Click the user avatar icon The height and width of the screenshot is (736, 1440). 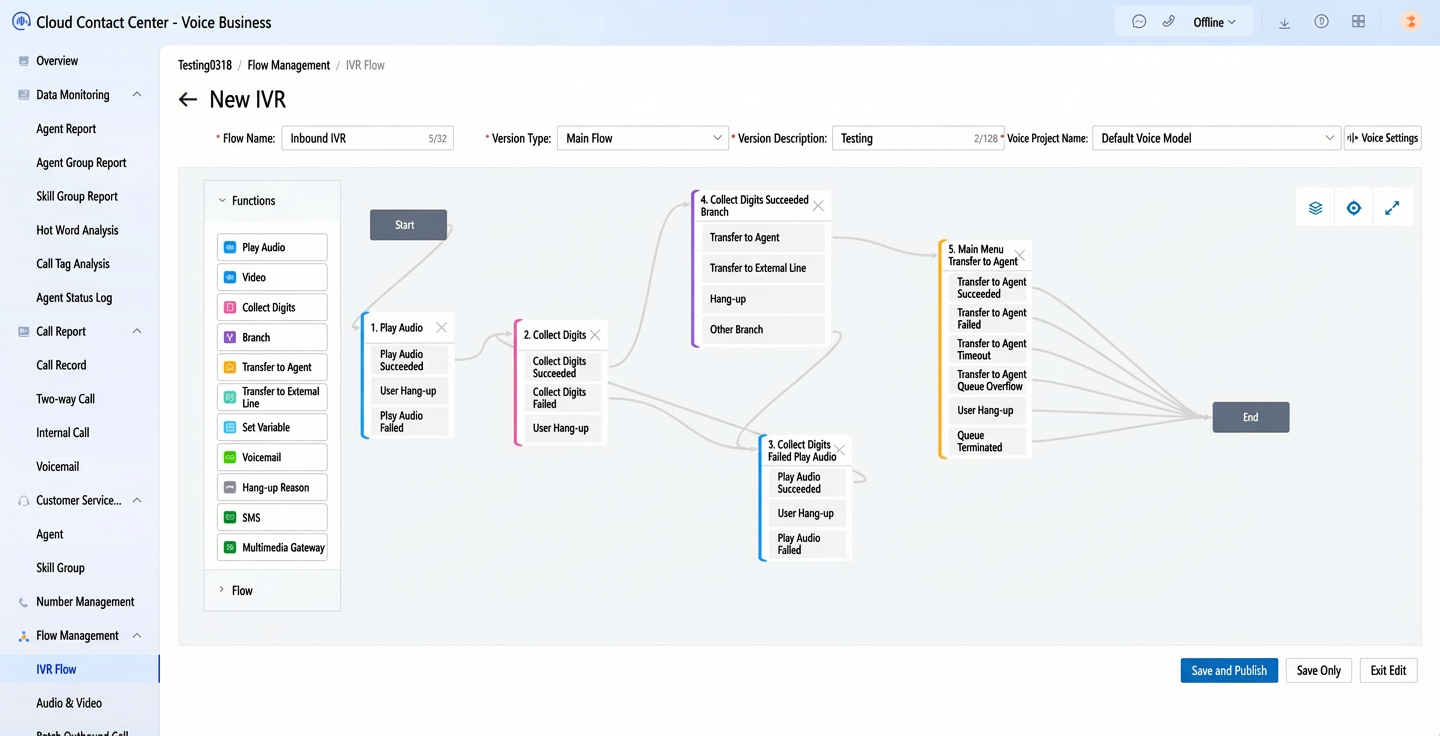coord(1410,22)
